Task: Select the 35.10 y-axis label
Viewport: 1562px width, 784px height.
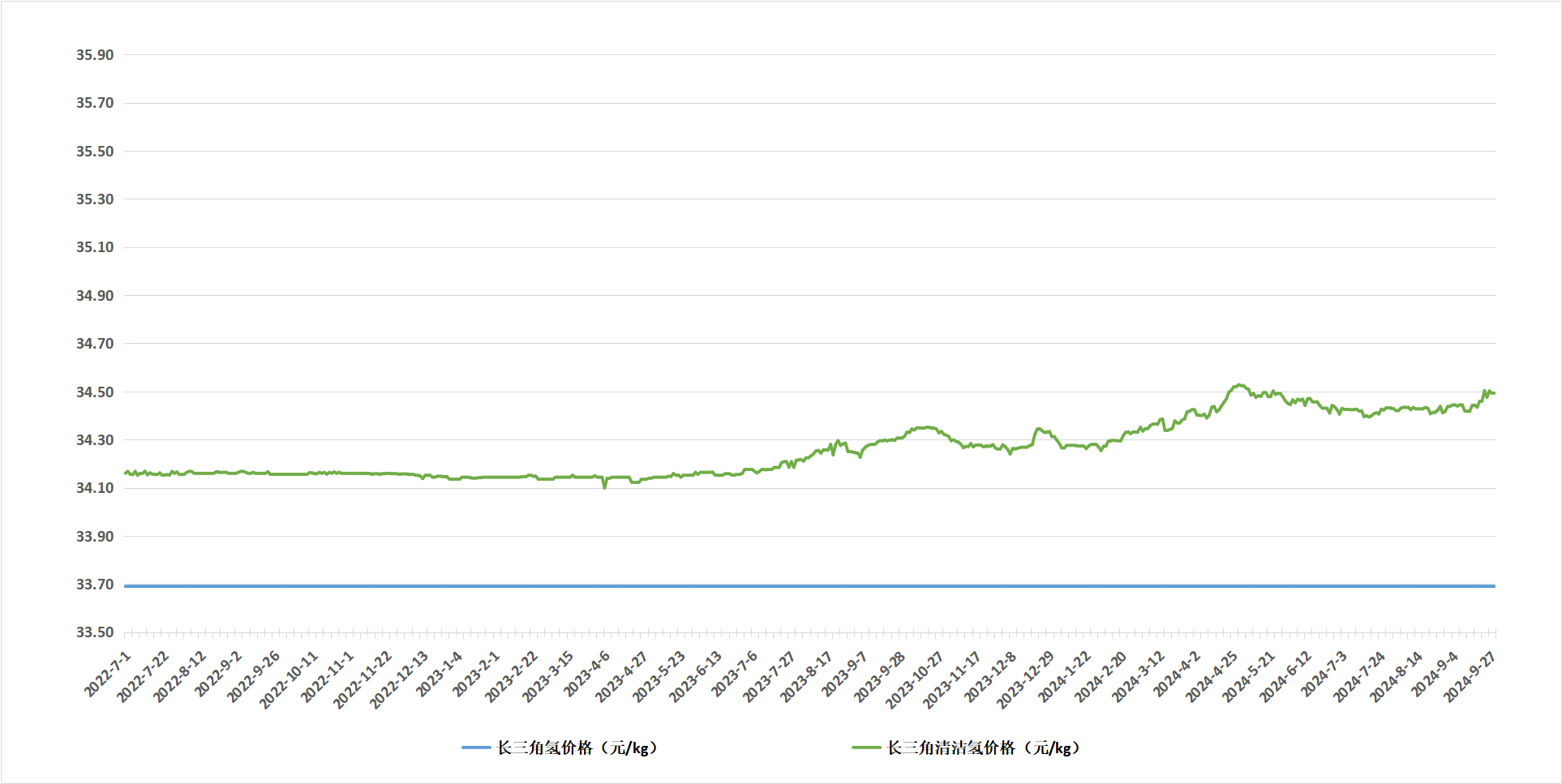Action: point(95,247)
